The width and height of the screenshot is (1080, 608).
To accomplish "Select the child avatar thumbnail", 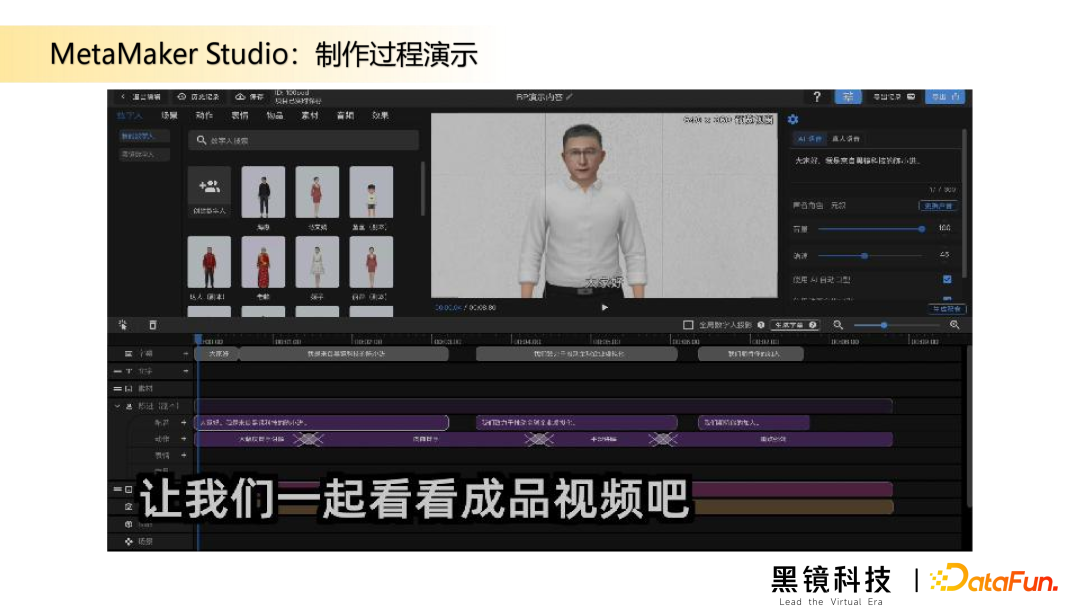I will point(371,192).
